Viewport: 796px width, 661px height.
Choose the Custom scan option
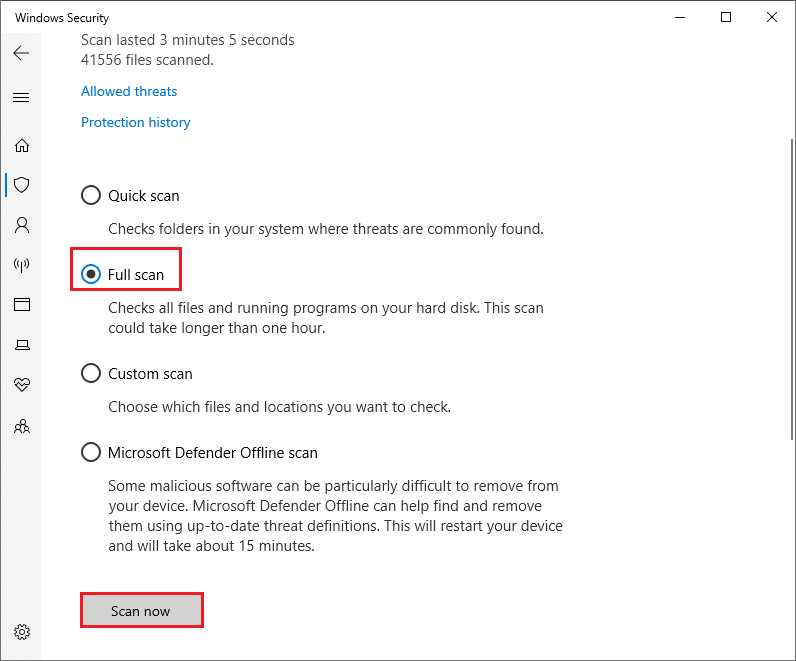tap(91, 373)
